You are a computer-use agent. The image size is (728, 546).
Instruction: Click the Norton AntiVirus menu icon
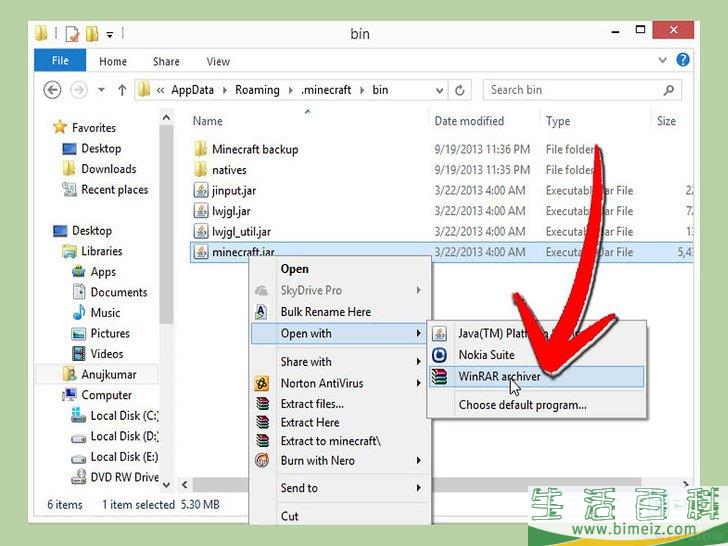coord(262,384)
